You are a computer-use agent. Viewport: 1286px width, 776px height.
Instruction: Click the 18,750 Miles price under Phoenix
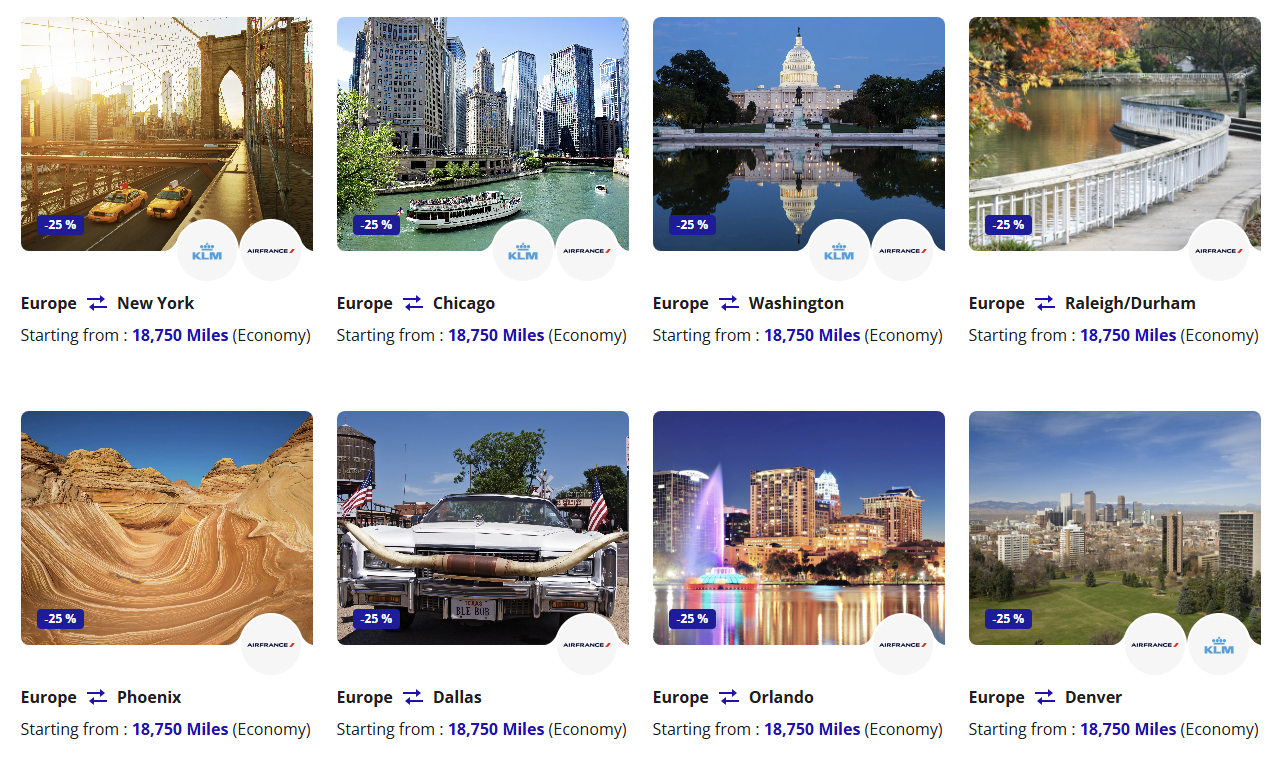click(x=180, y=729)
